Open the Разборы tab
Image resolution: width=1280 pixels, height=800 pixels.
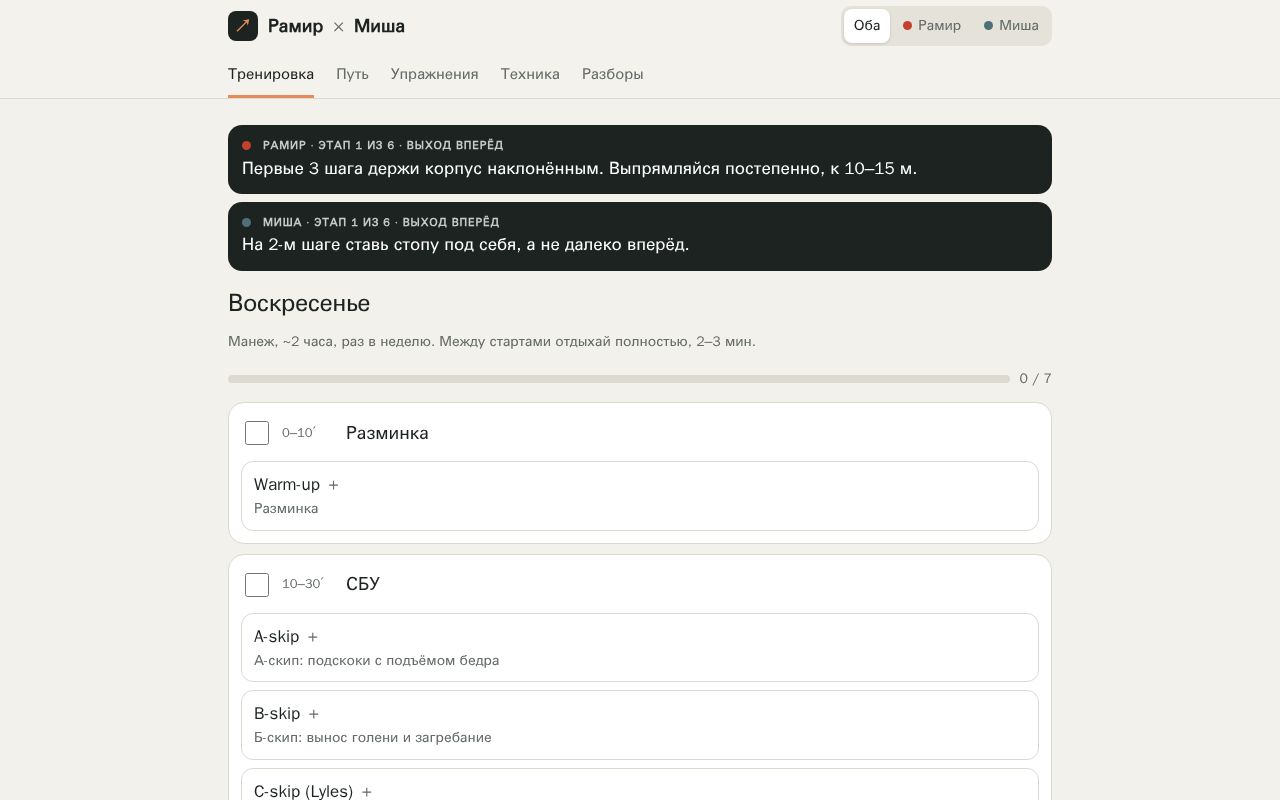pyautogui.click(x=613, y=74)
